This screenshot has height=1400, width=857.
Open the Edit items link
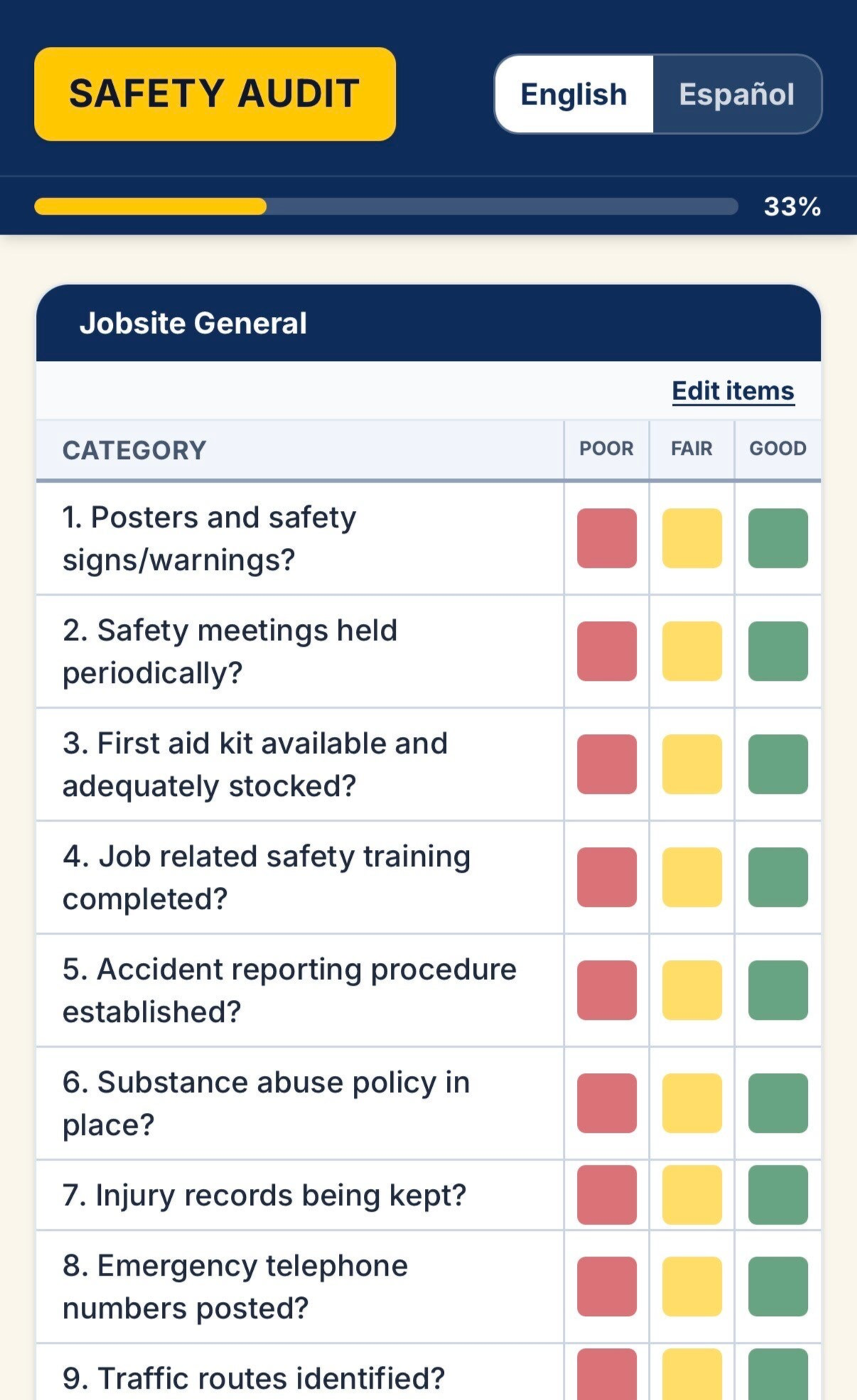pyautogui.click(x=733, y=391)
